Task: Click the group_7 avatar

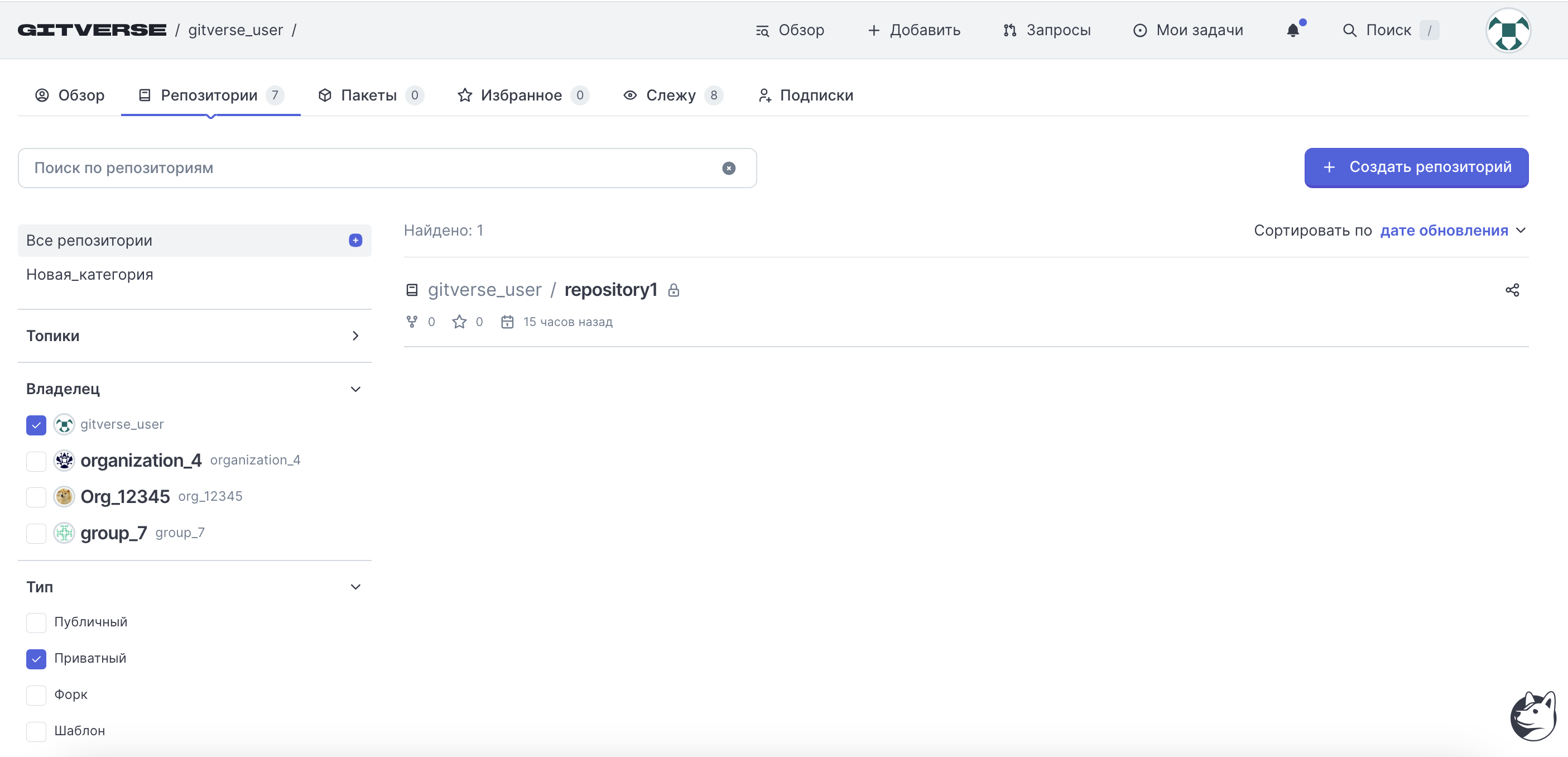Action: pyautogui.click(x=64, y=533)
